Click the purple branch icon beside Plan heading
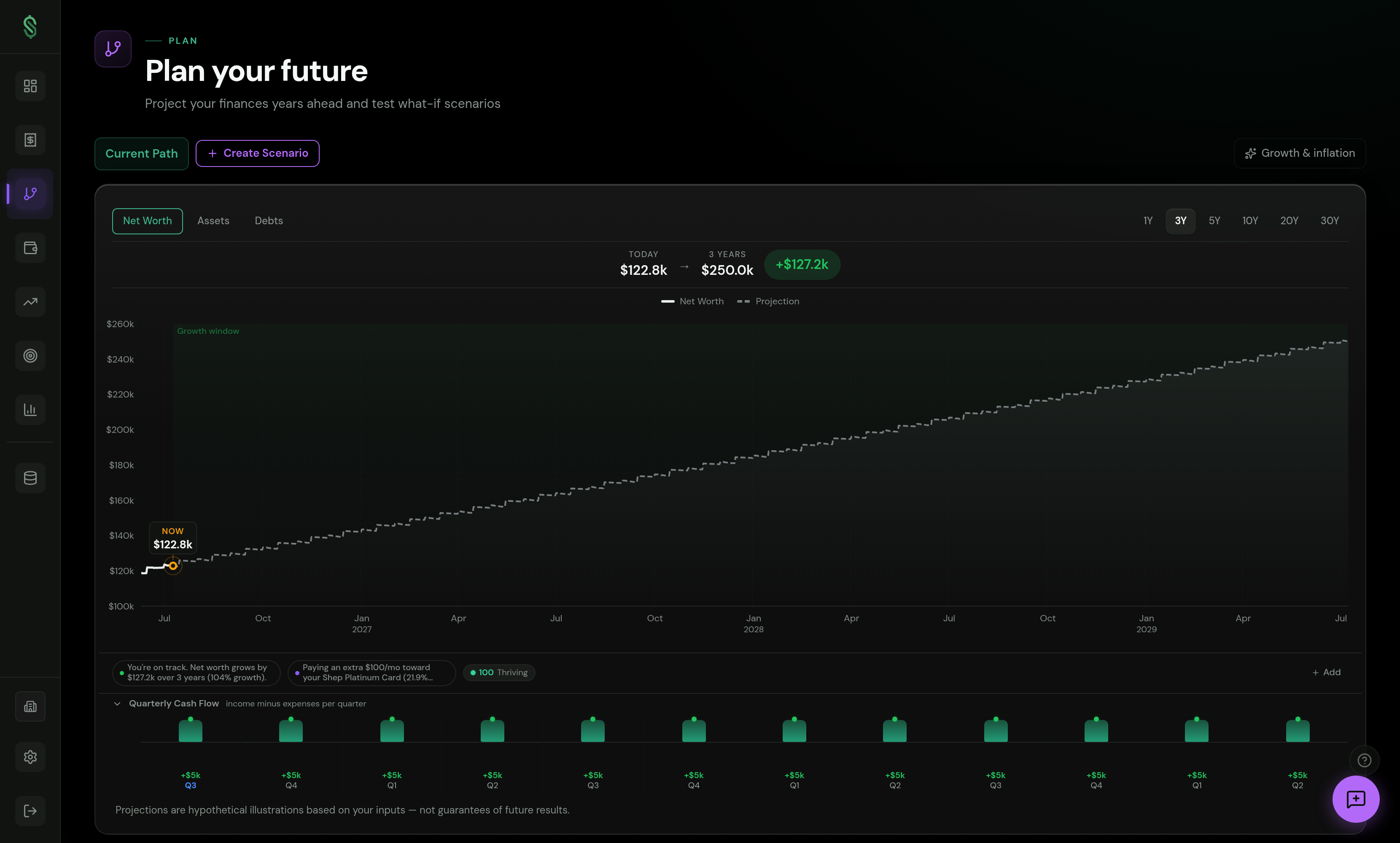 click(113, 49)
